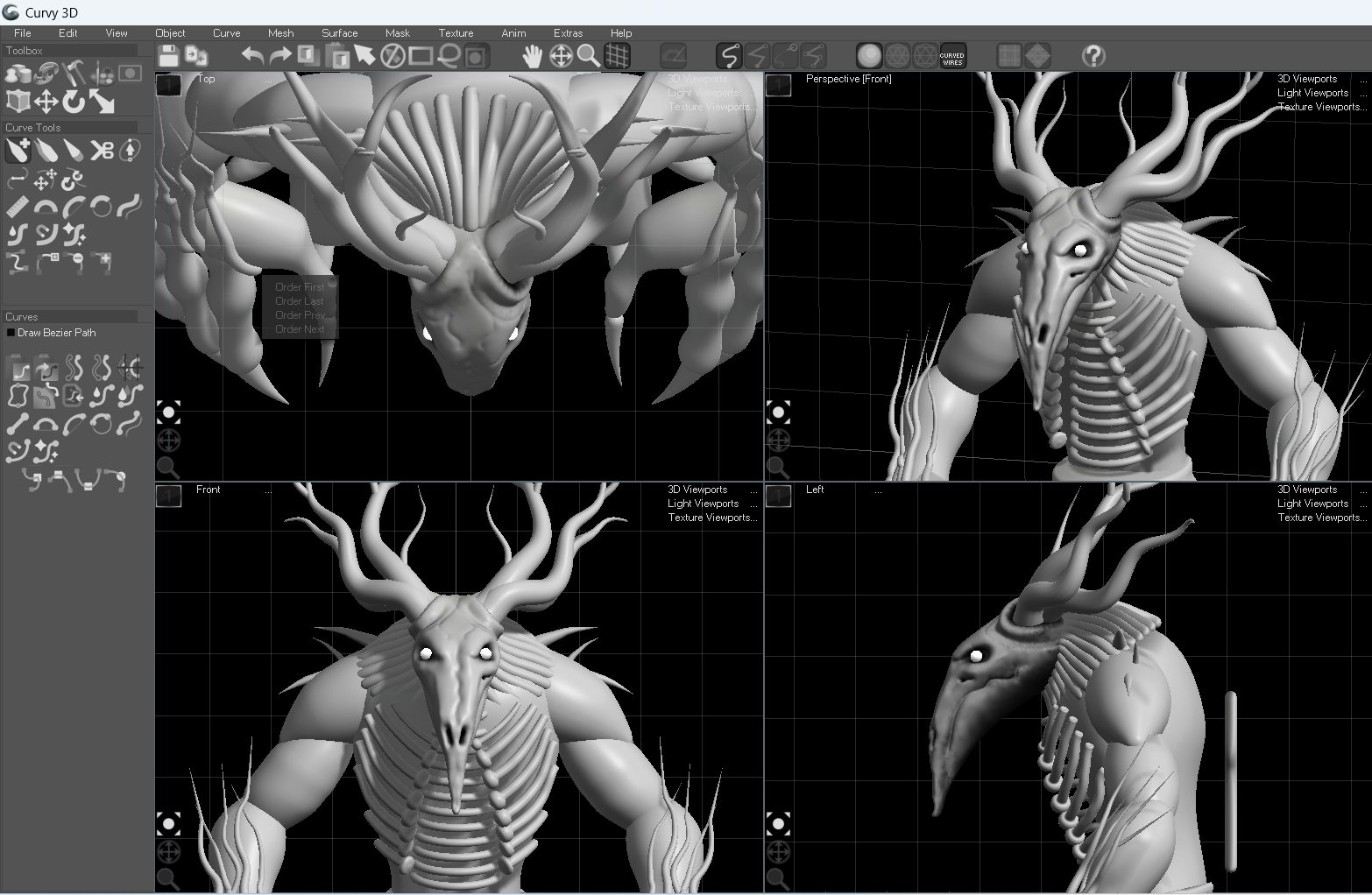
Task: Select the cube object tool in Toolbox
Action: coord(18,102)
